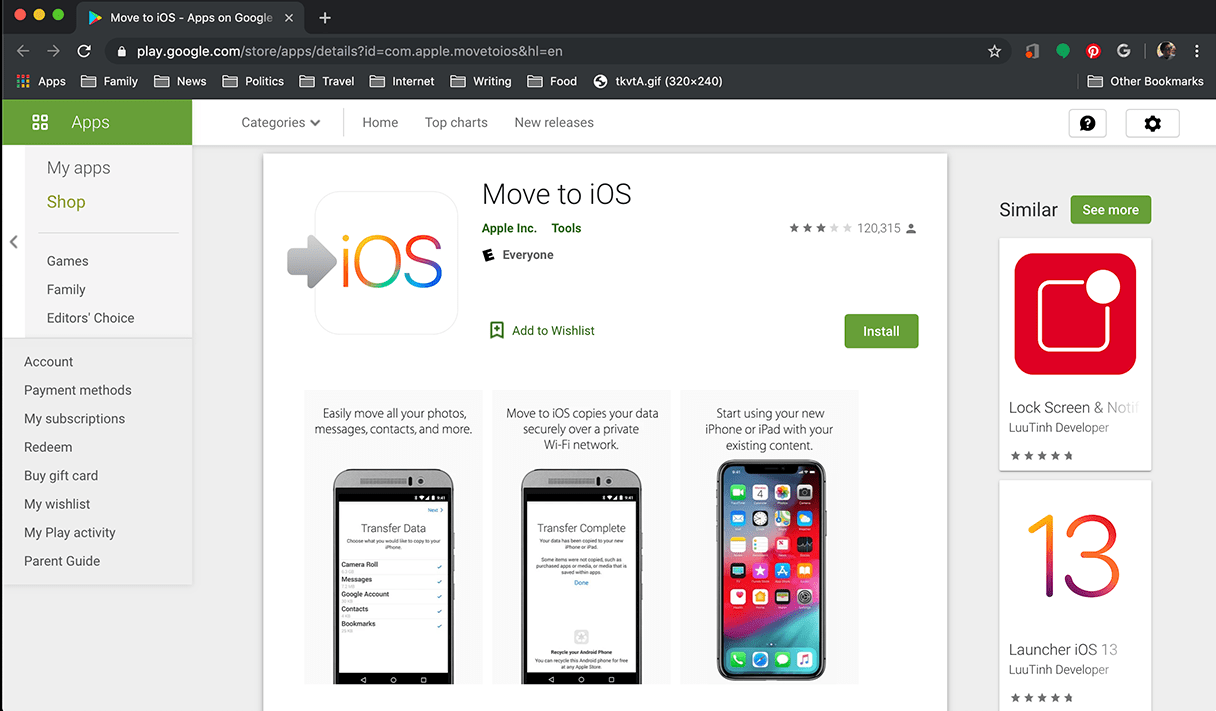Reload the page with refresh icon
Screen dimensions: 1216x711
pyautogui.click(x=84, y=51)
